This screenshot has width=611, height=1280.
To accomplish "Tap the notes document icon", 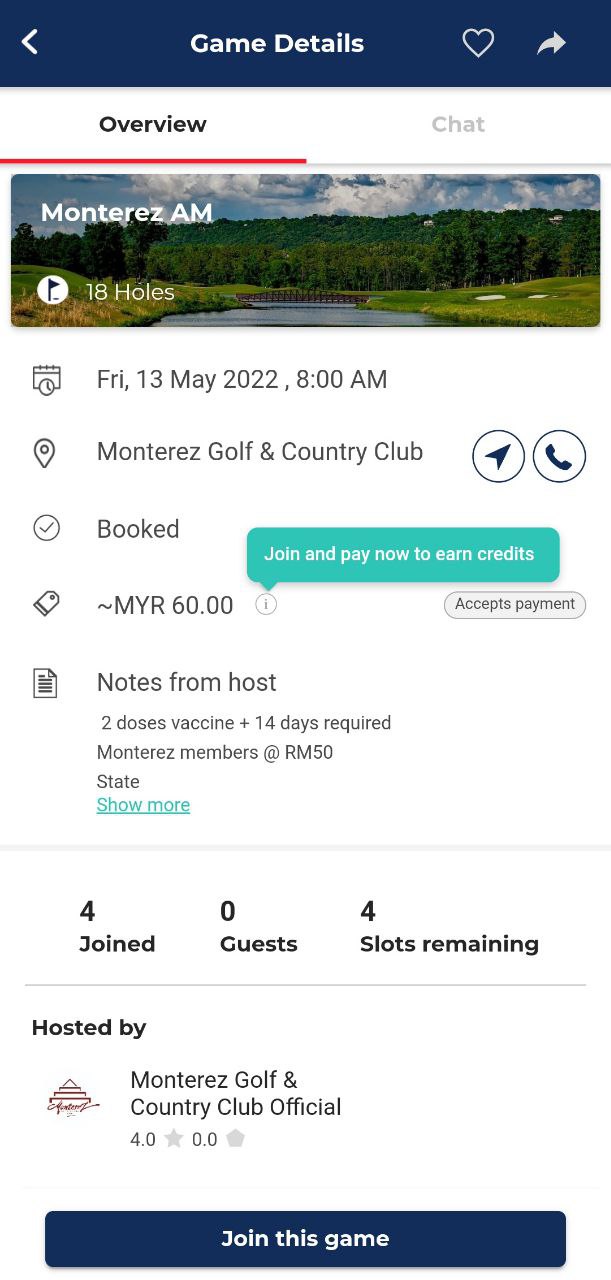I will click(x=45, y=683).
